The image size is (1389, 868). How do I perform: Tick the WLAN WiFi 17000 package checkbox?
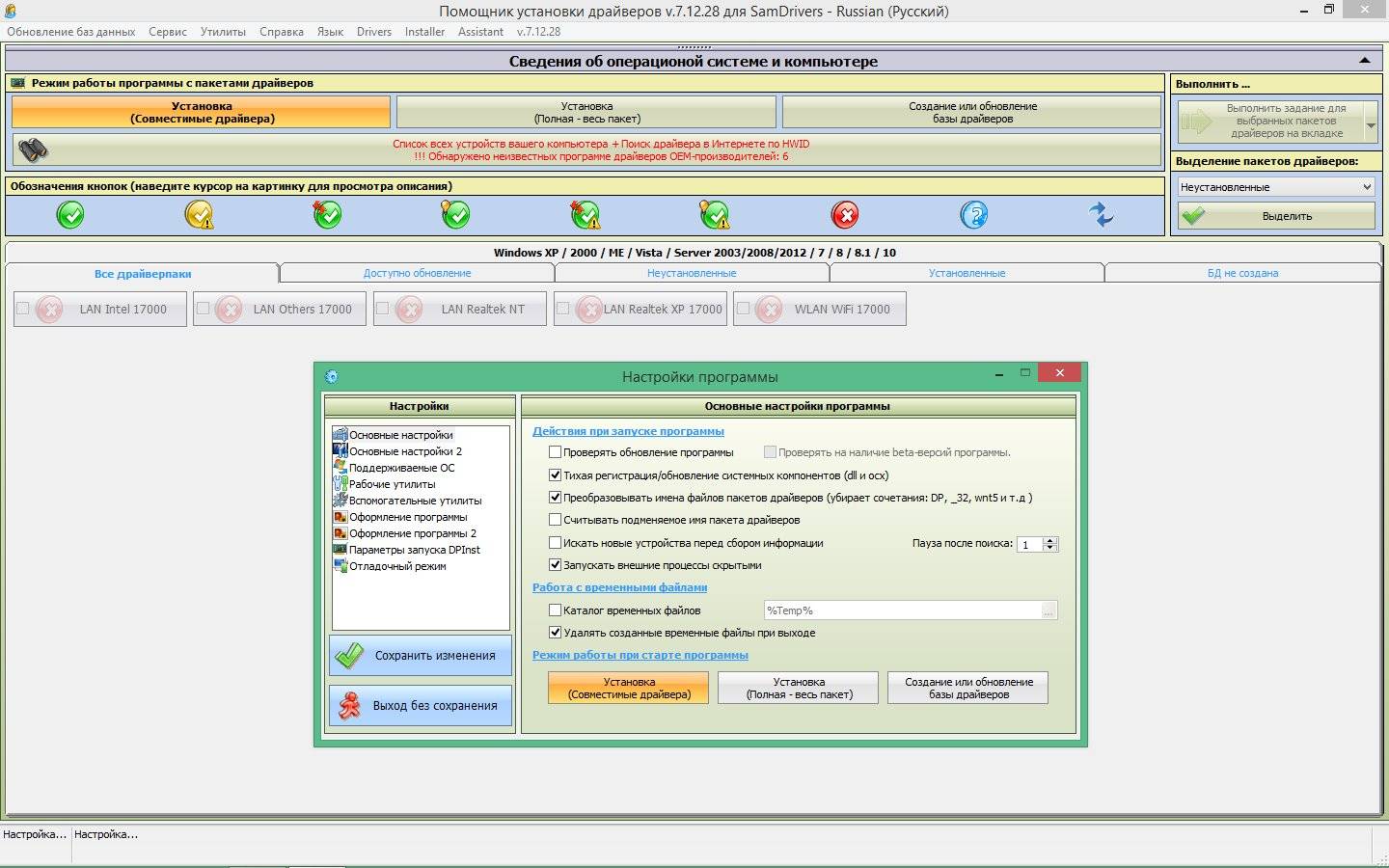(743, 309)
